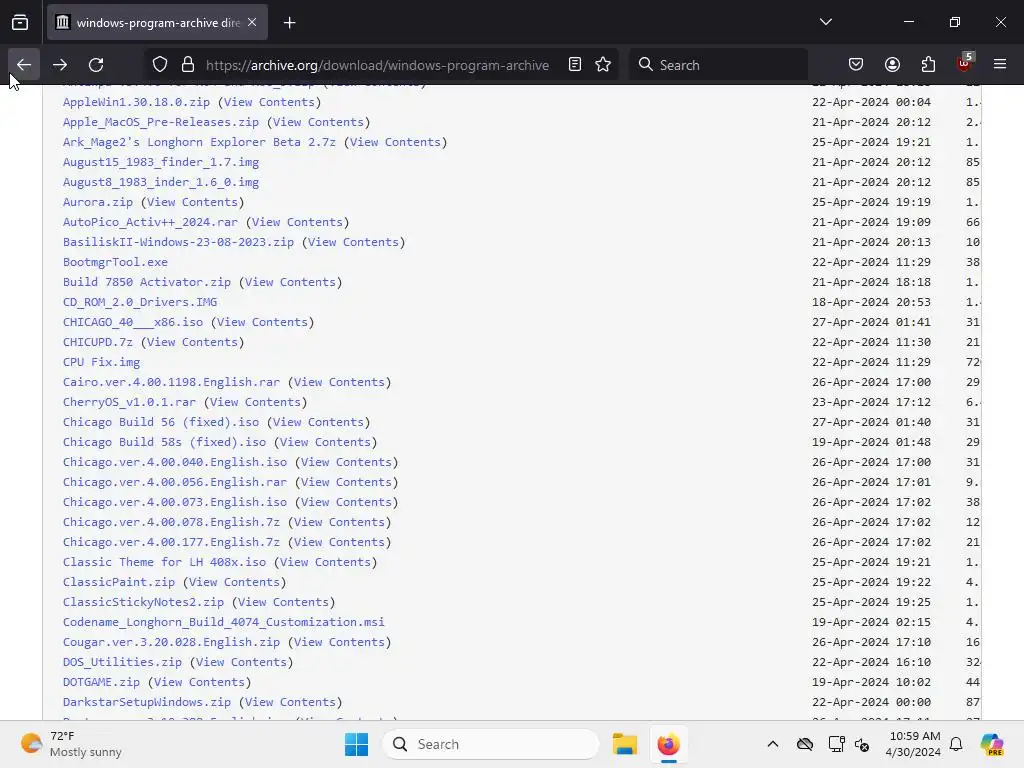The image size is (1024, 768).
Task: Download Chicago.ver.4.00.177.English.7z
Action: coord(171,542)
